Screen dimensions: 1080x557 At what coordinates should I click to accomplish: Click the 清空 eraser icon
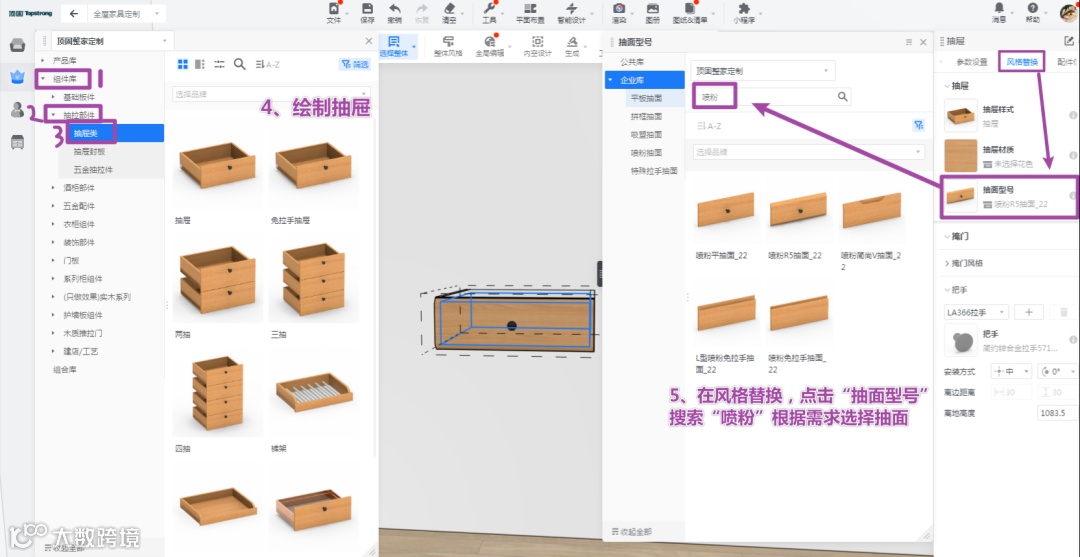coord(450,9)
